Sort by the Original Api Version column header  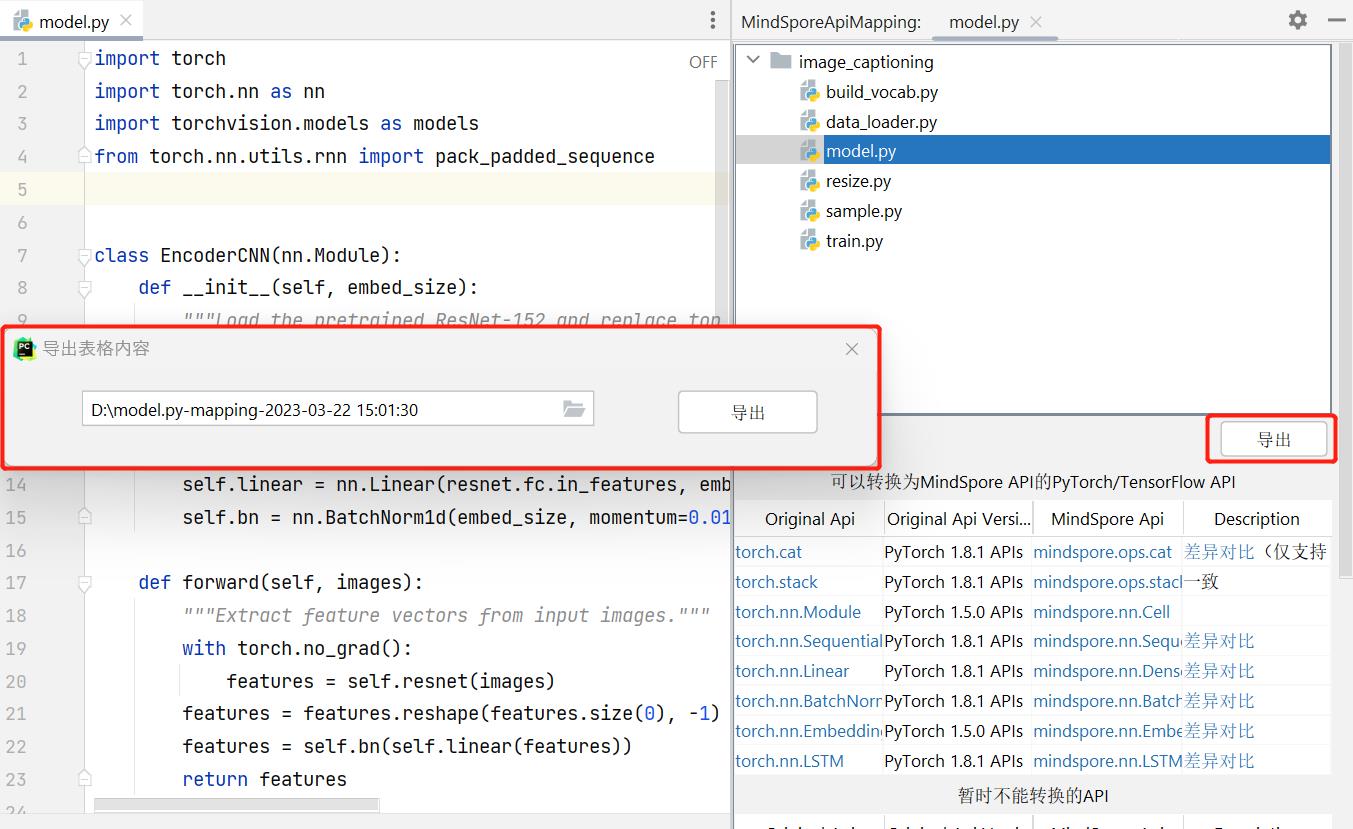pyautogui.click(x=958, y=519)
